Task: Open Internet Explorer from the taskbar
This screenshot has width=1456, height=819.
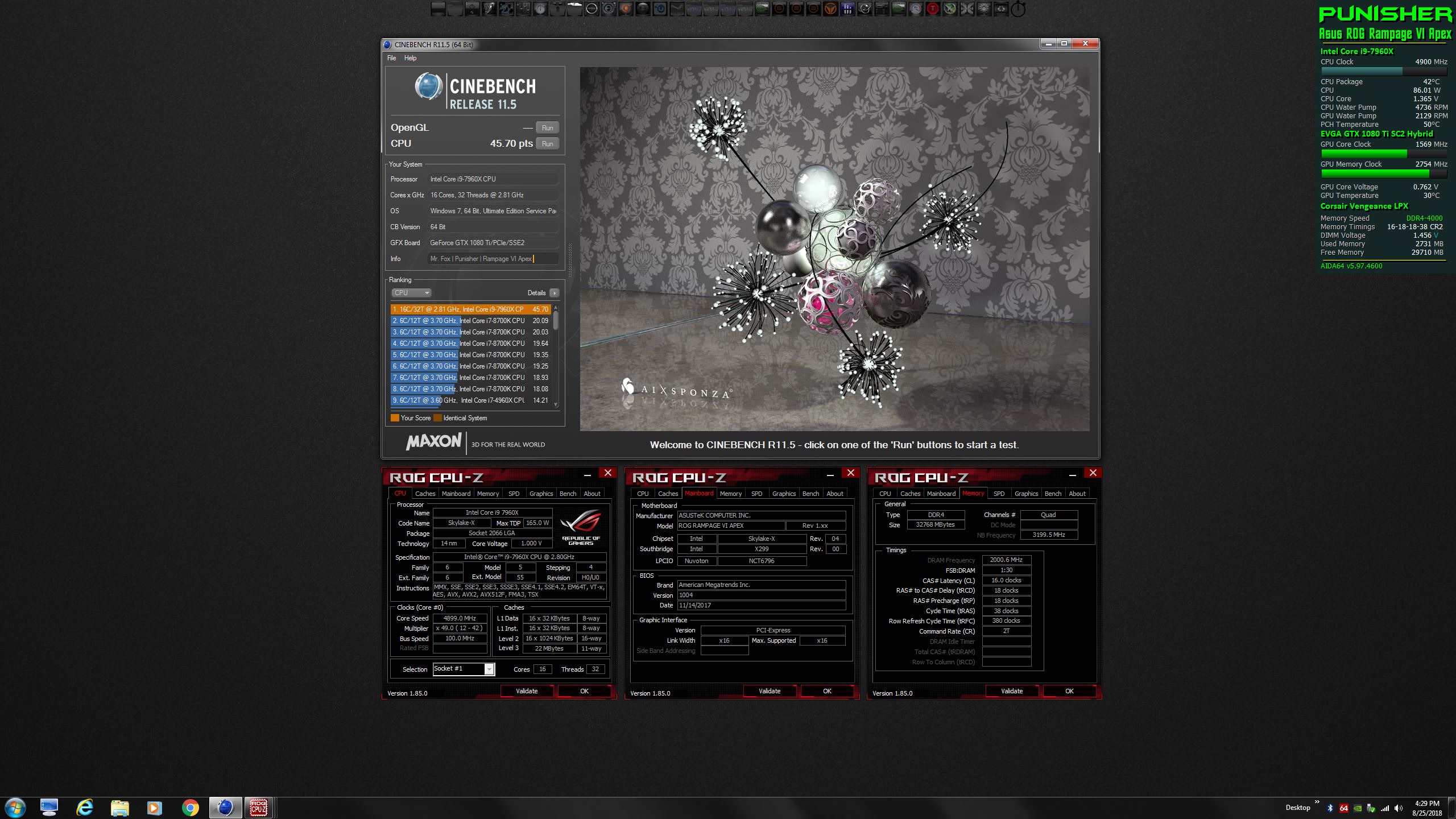Action: (85, 808)
